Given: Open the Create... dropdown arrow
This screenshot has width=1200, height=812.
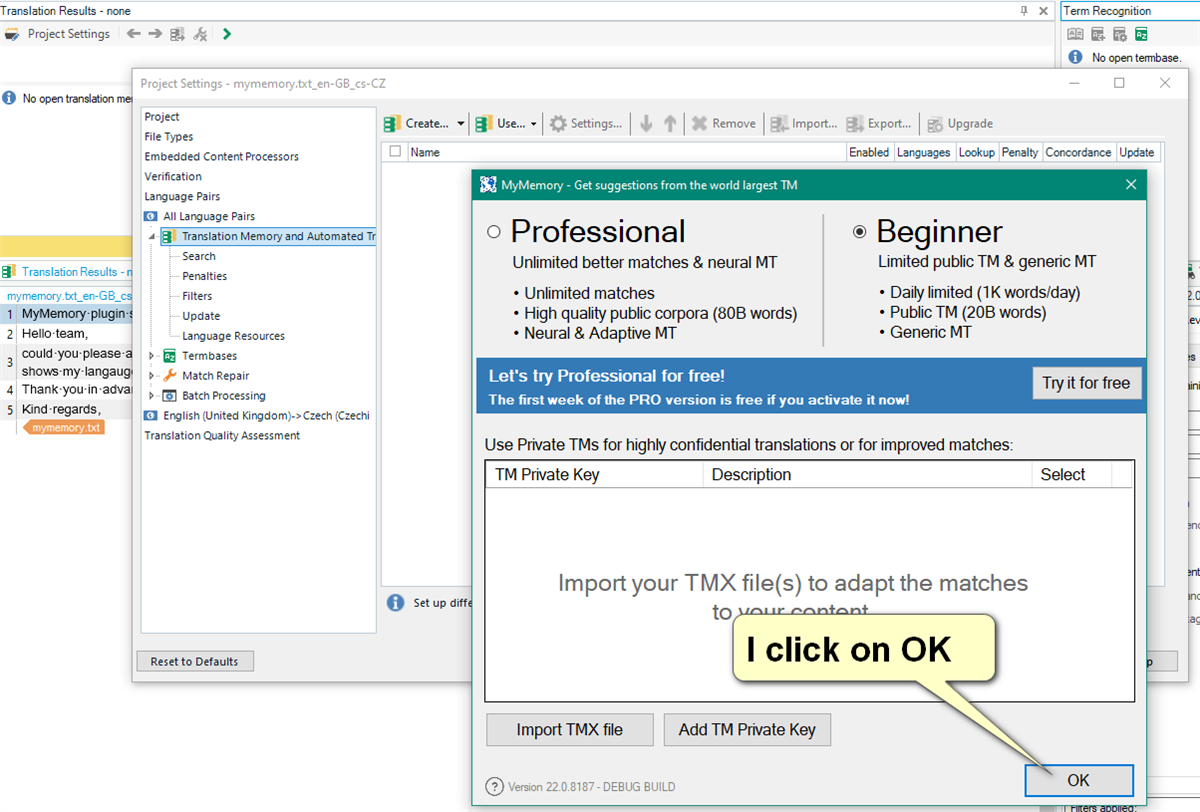Looking at the screenshot, I should point(461,124).
